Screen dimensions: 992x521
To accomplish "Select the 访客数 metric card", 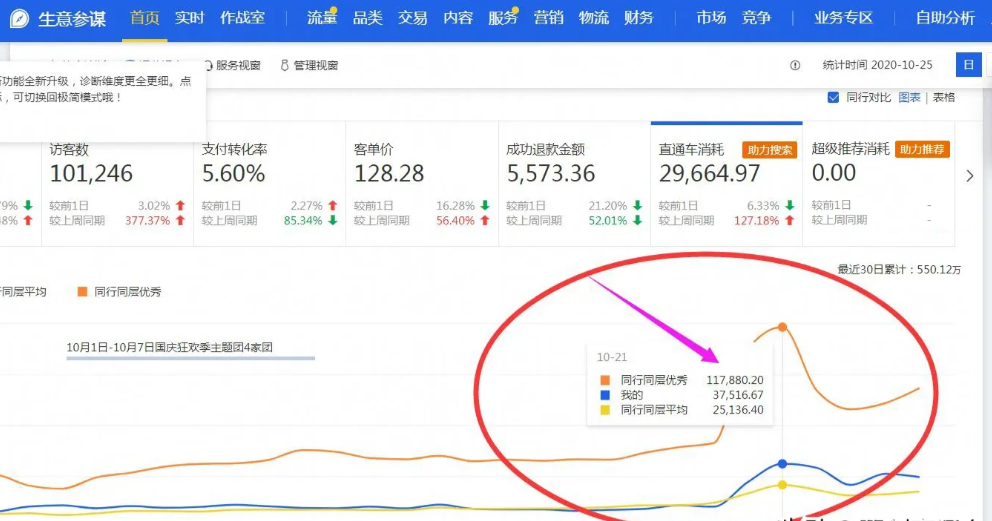I will [118, 184].
